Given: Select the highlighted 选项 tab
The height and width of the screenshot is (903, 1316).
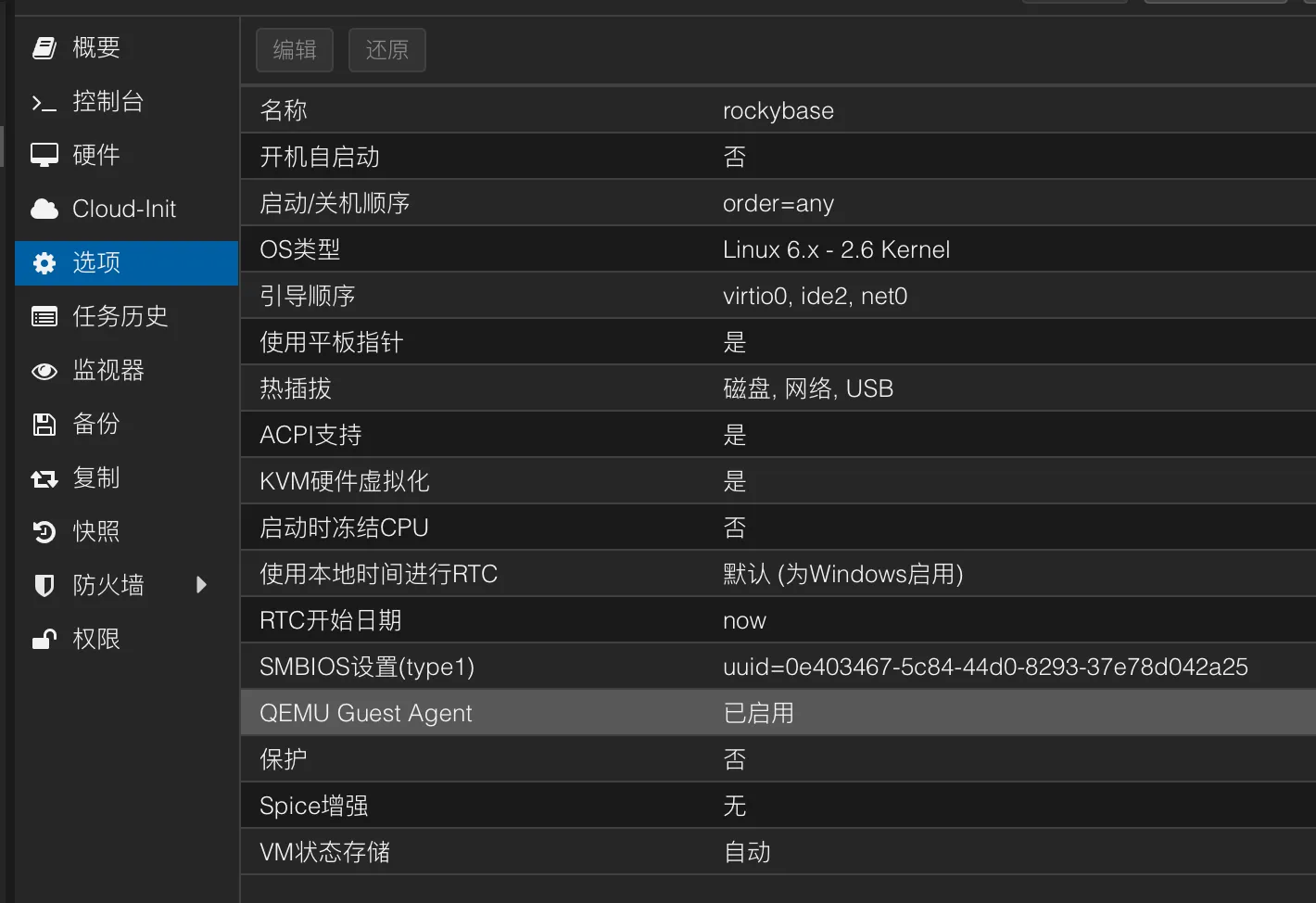Looking at the screenshot, I should [x=95, y=262].
